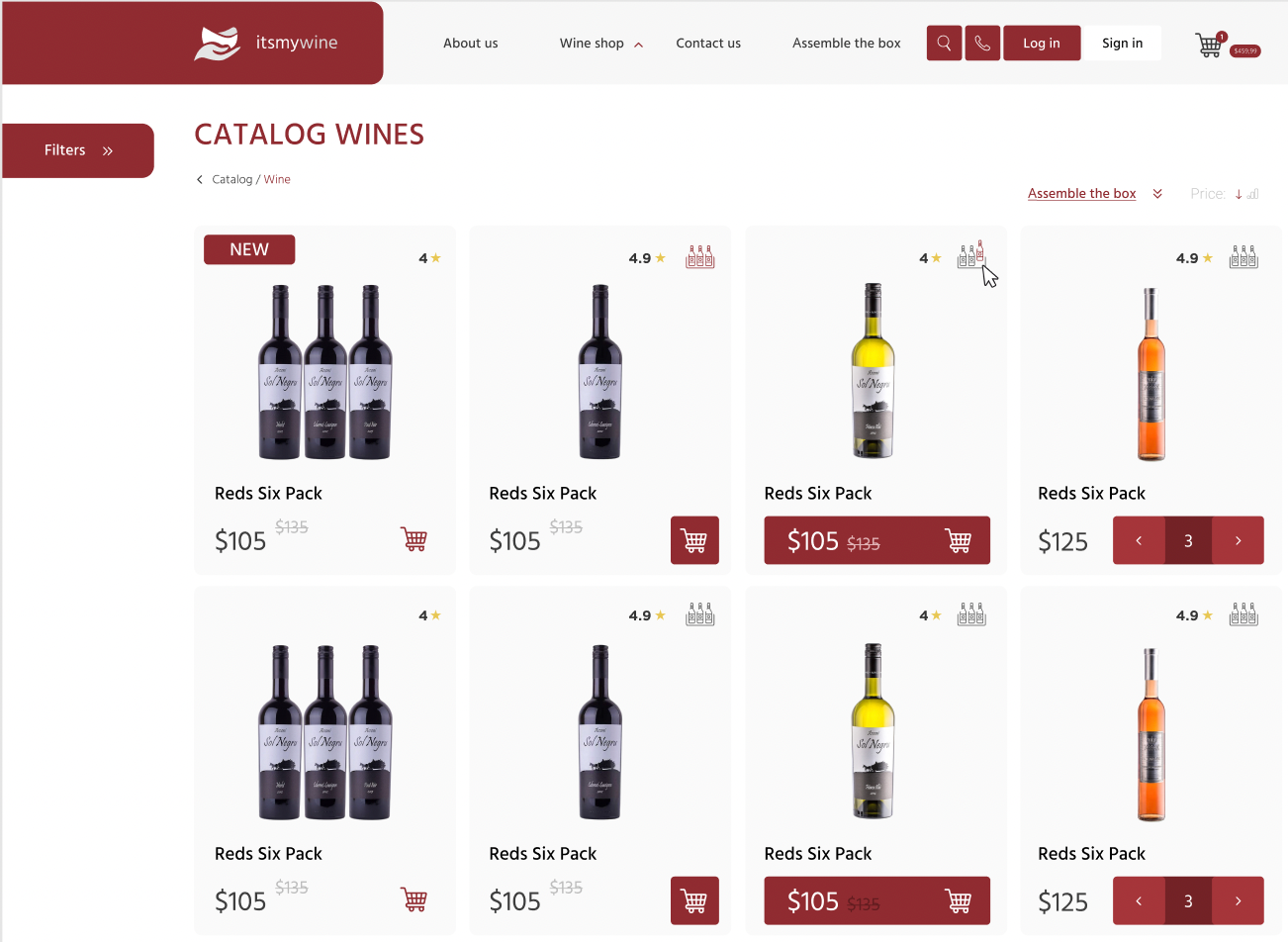Click the Log in button
The width and height of the screenshot is (1288, 942).
point(1041,44)
